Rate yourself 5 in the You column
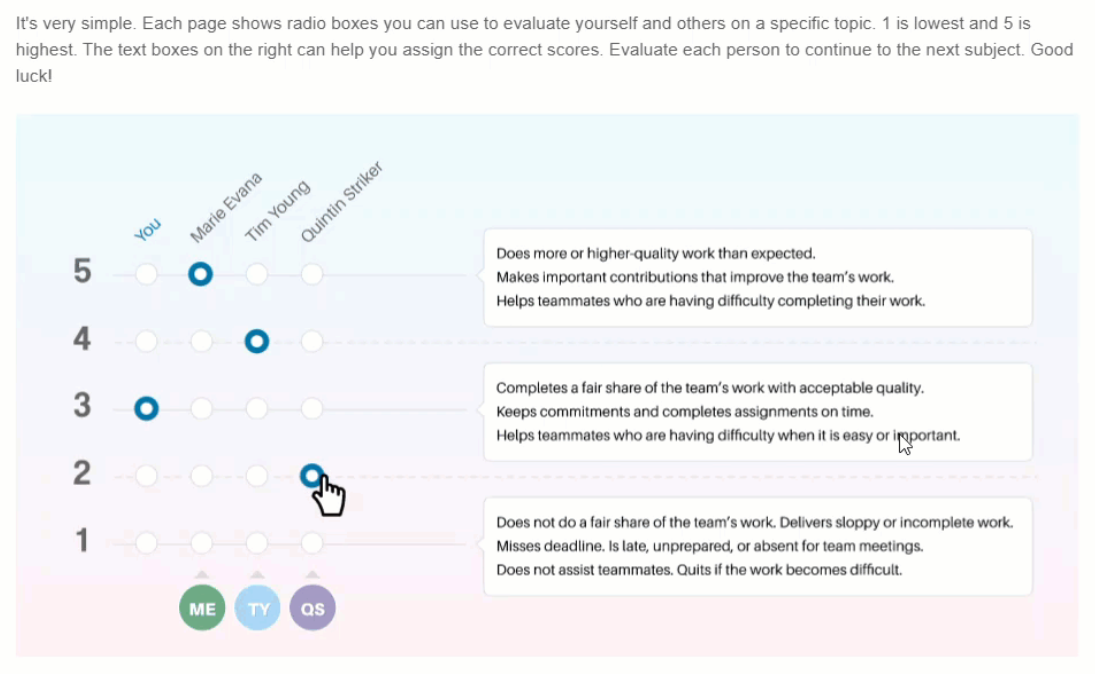Image resolution: width=1095 pixels, height=674 pixels. (146, 274)
